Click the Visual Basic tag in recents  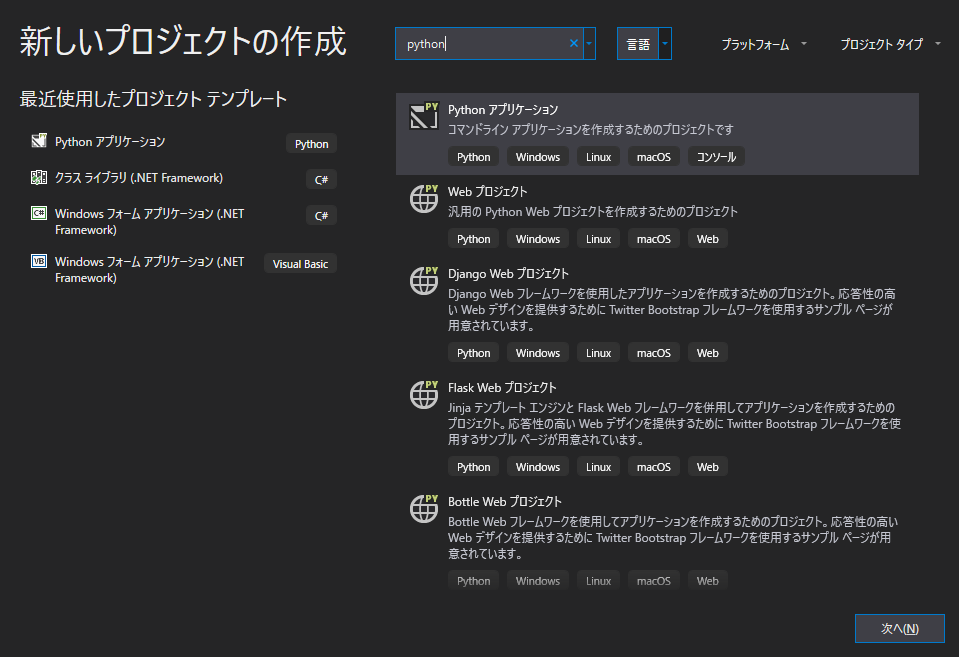tap(300, 264)
